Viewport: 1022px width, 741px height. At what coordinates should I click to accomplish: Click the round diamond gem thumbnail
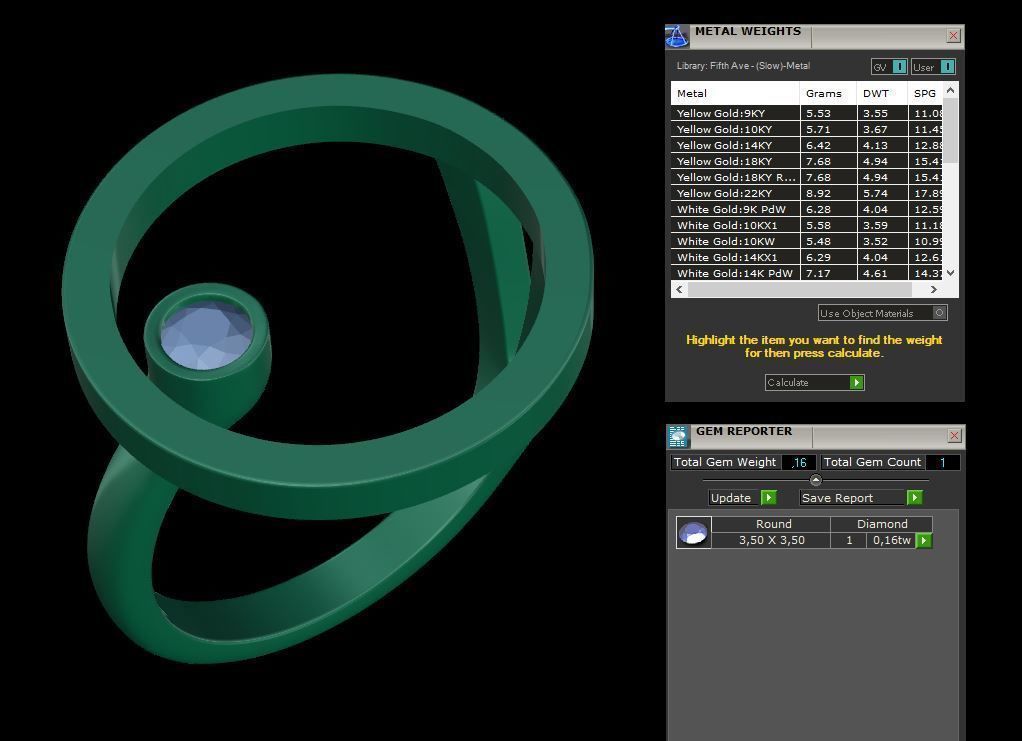[693, 532]
